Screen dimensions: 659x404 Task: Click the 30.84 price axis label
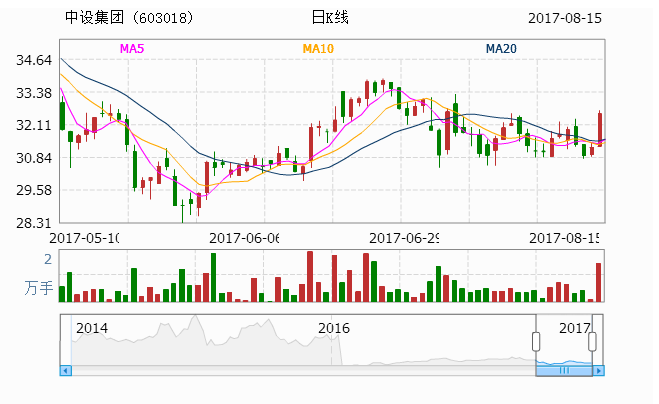tap(34, 158)
